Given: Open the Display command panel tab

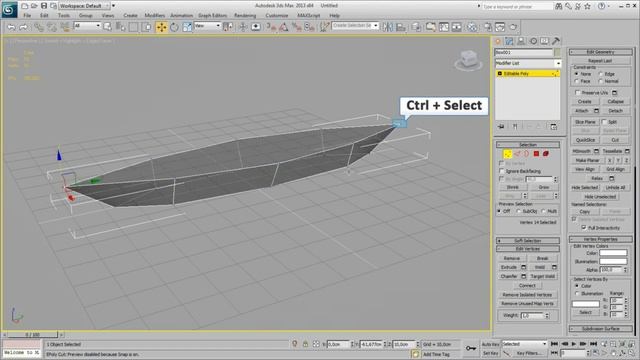Looking at the screenshot, I should tap(544, 41).
